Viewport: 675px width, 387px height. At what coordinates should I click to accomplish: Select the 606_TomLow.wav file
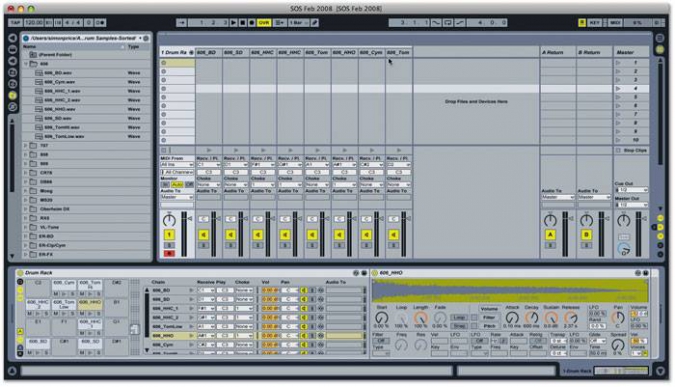[x=64, y=136]
